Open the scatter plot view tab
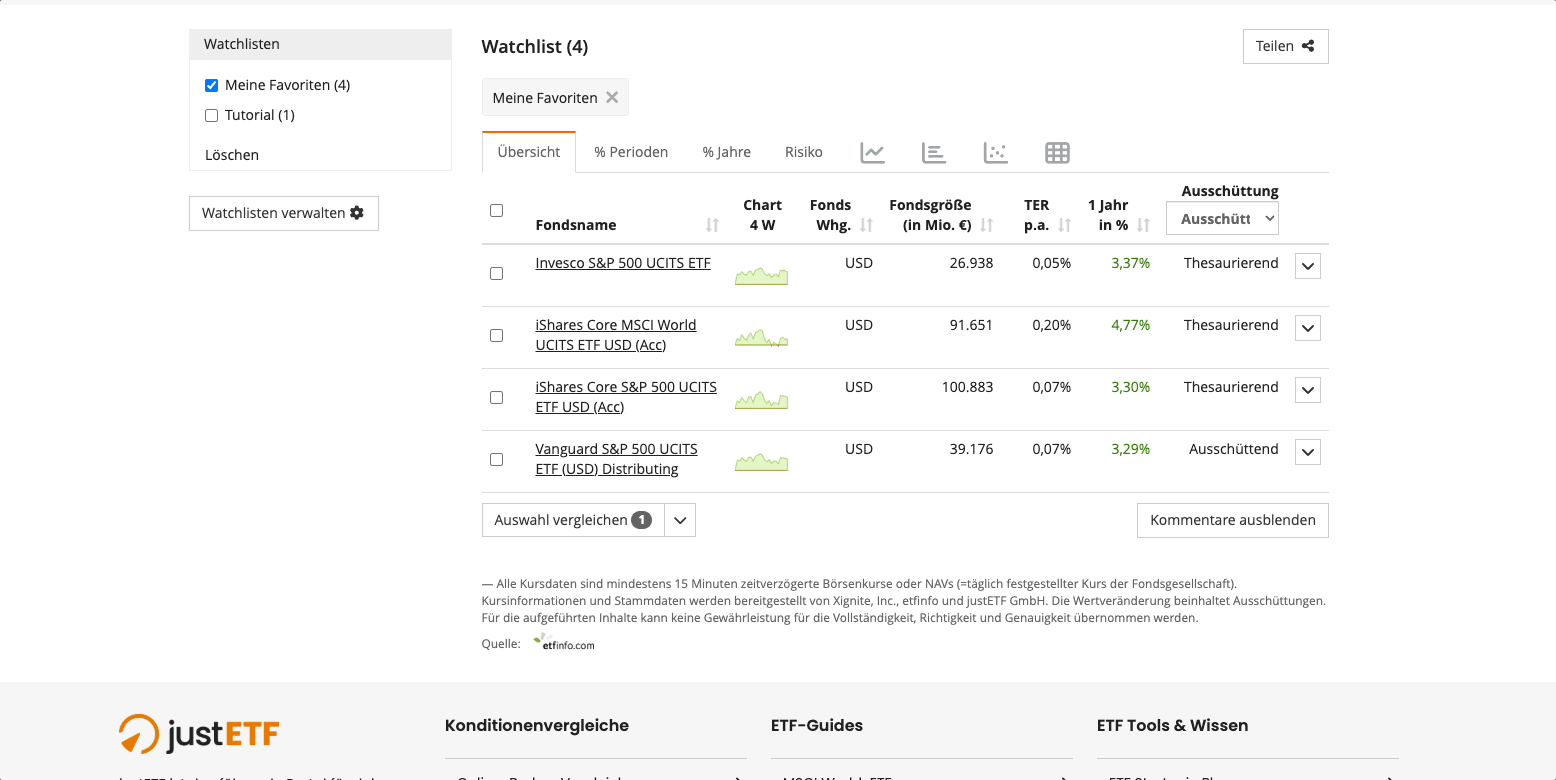 pyautogui.click(x=995, y=152)
